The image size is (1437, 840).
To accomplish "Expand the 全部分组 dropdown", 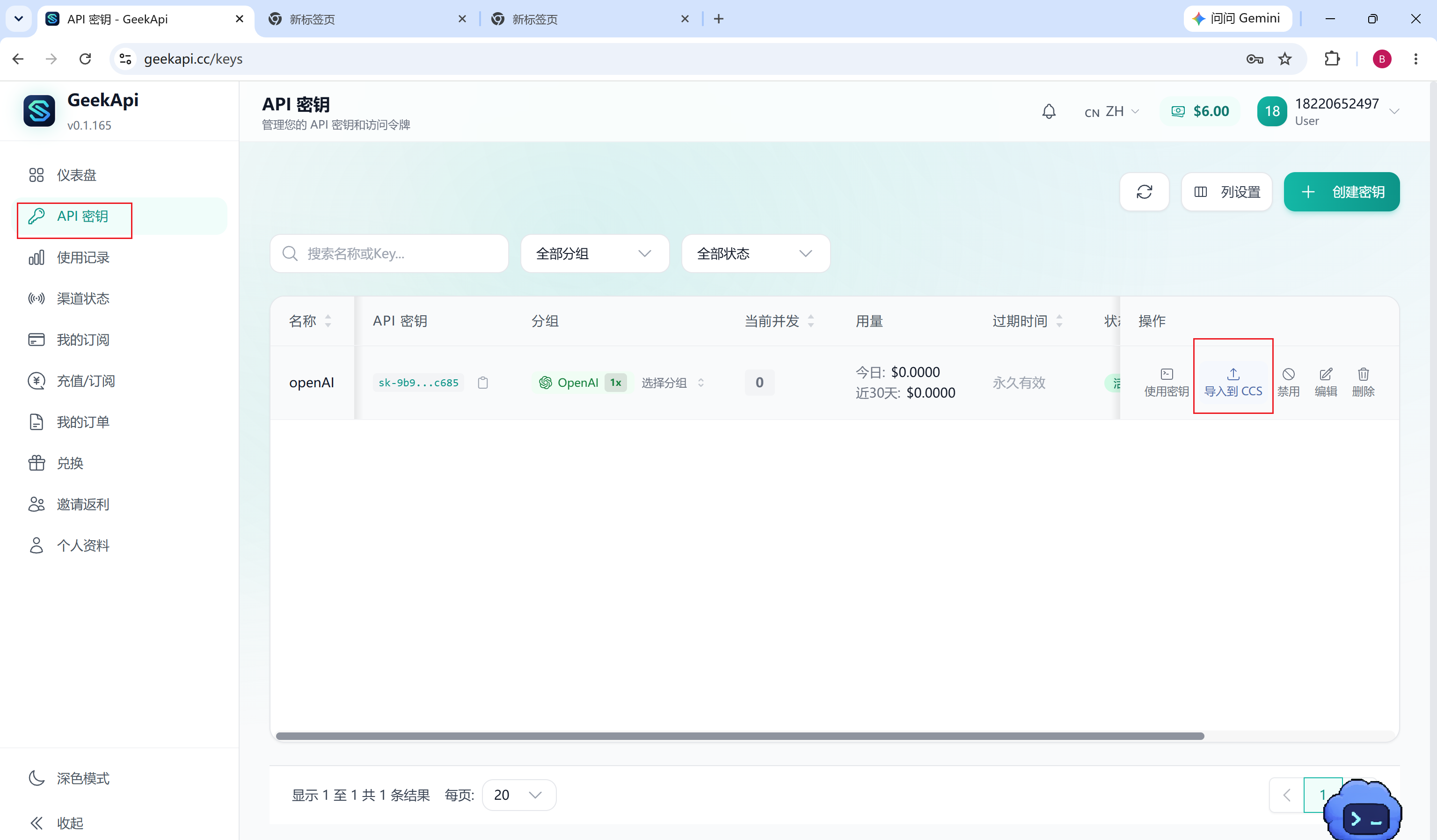I will point(594,253).
